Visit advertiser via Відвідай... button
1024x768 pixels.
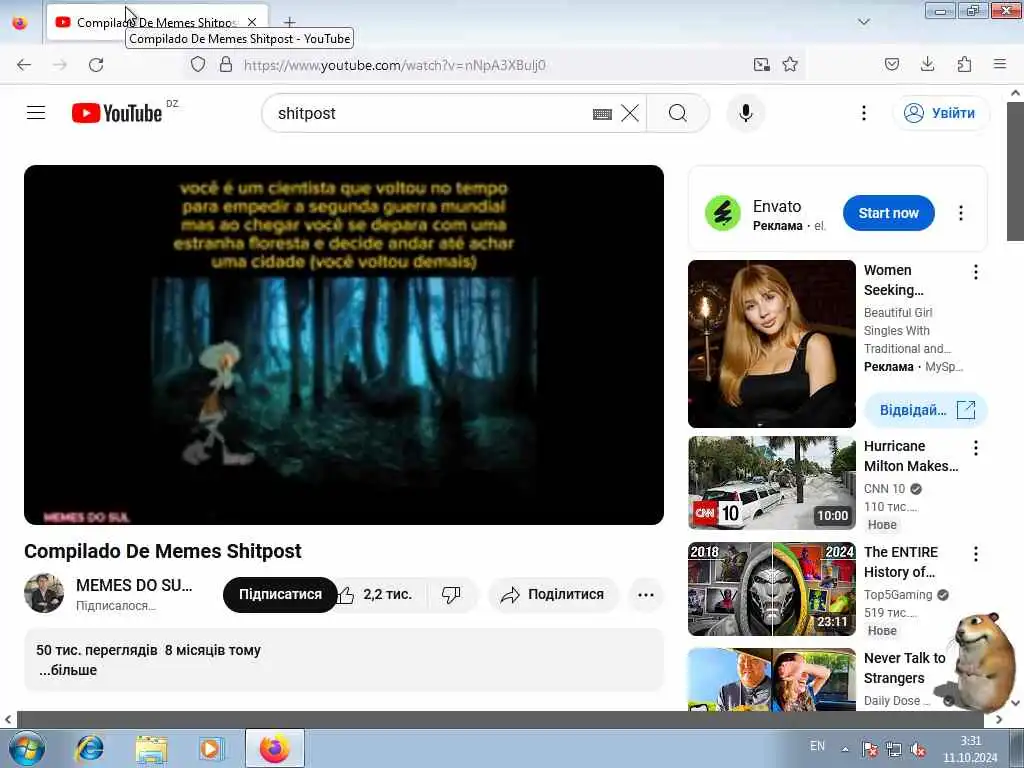click(926, 410)
